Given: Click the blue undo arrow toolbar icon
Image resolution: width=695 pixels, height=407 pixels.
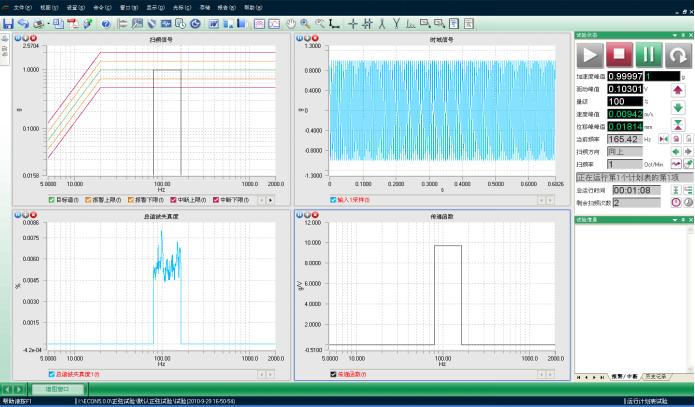Looking at the screenshot, I should tap(23, 23).
